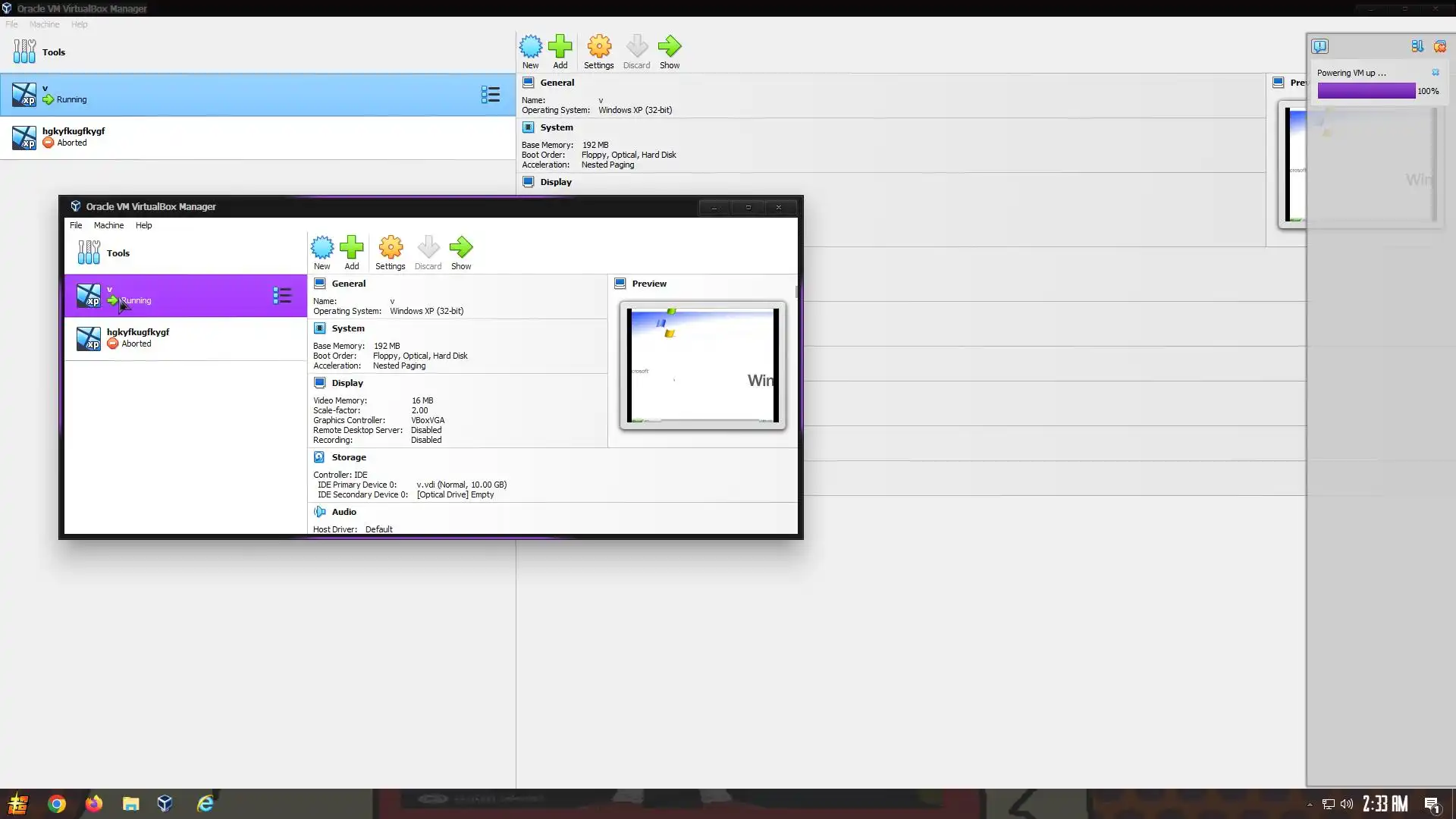Viewport: 1456px width, 819px height.
Task: Click the Windows XP preview thumbnail
Action: pos(702,366)
